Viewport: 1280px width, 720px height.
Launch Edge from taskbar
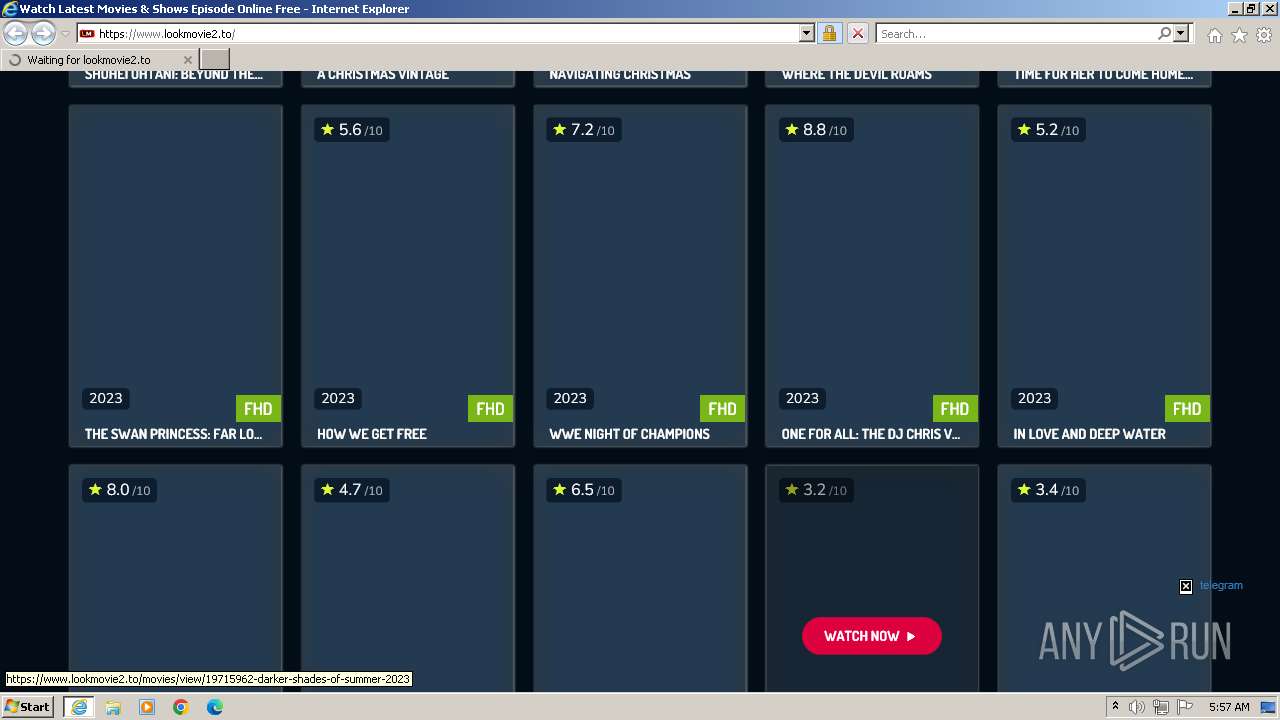coord(215,707)
